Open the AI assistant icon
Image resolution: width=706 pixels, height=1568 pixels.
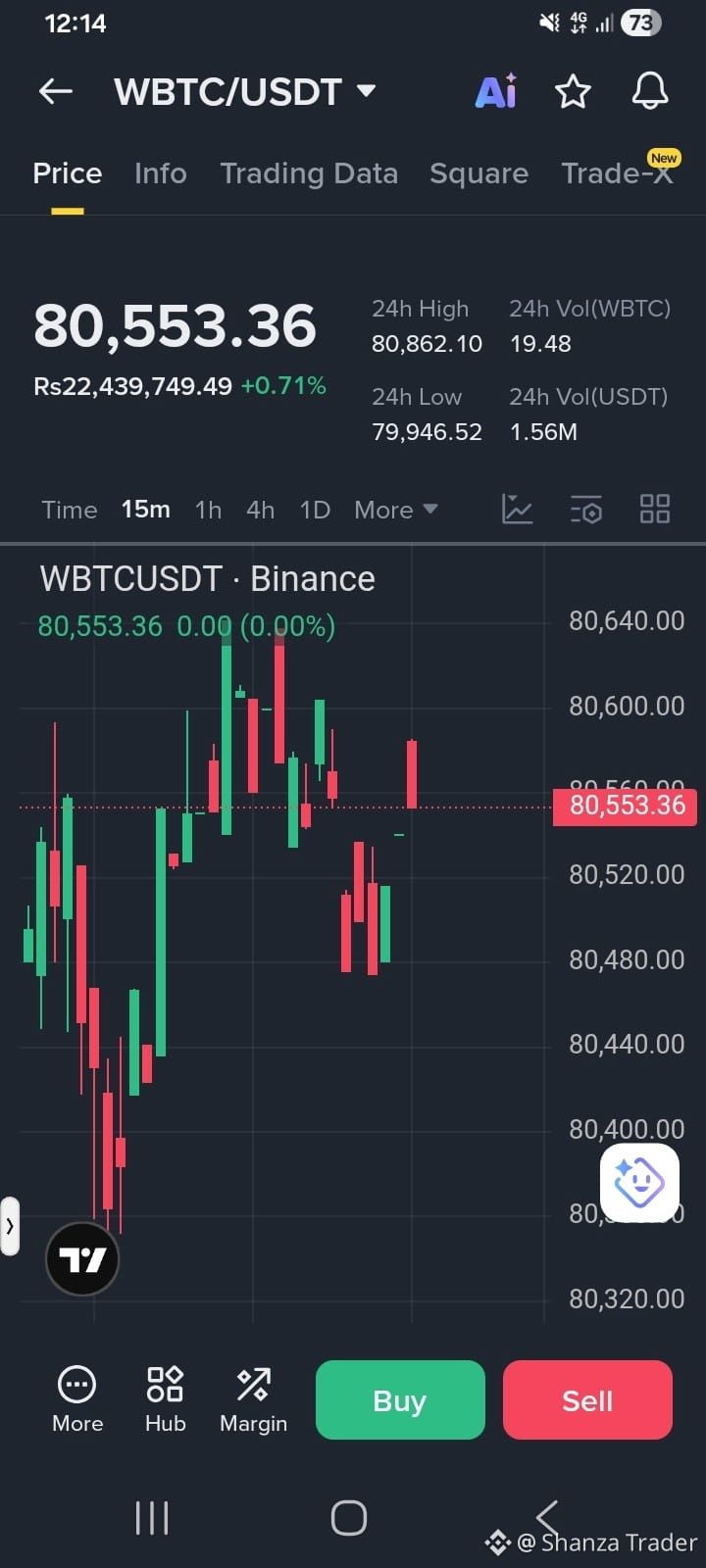click(x=496, y=91)
